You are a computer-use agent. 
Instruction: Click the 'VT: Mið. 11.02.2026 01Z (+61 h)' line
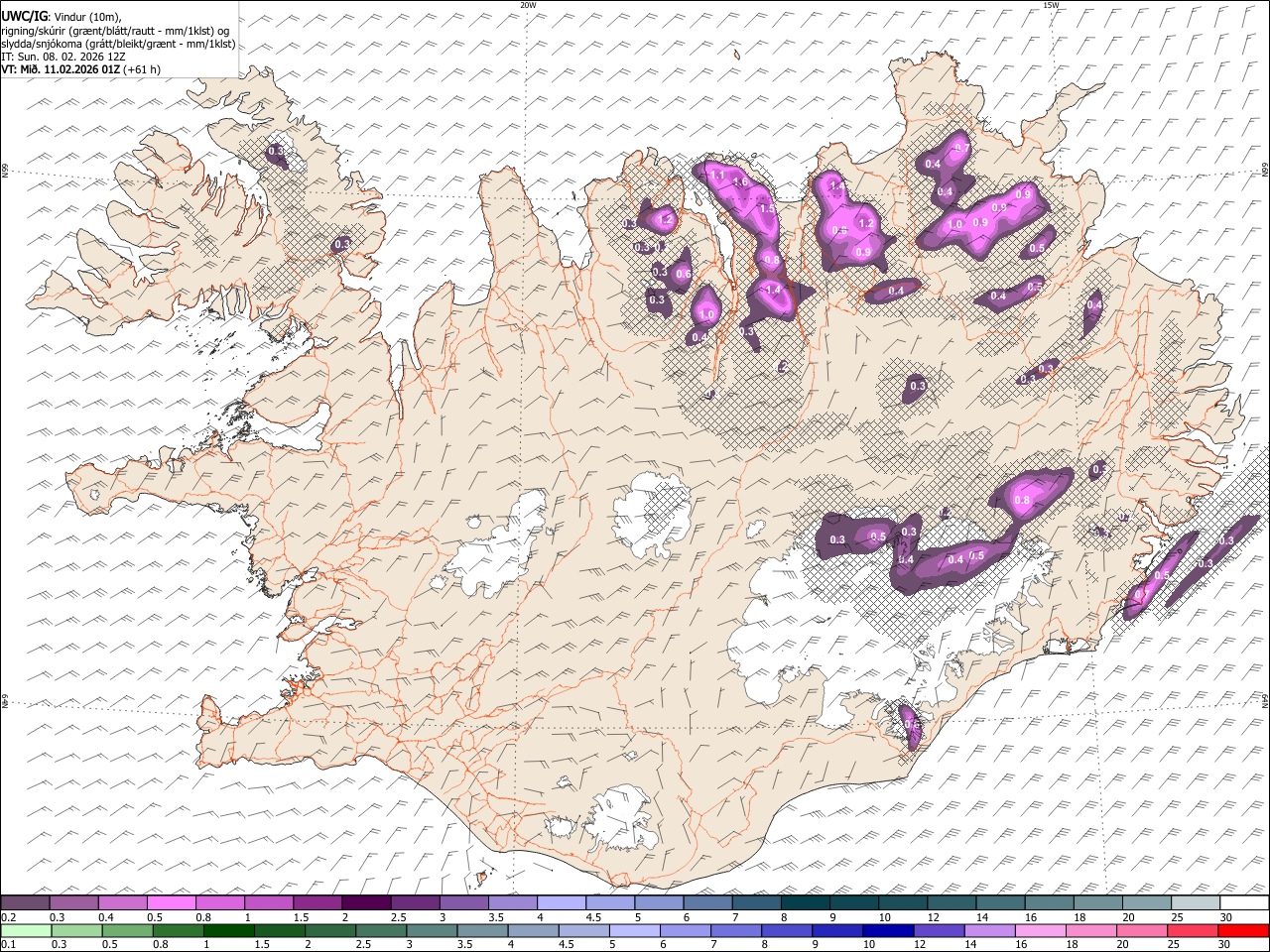(80, 69)
